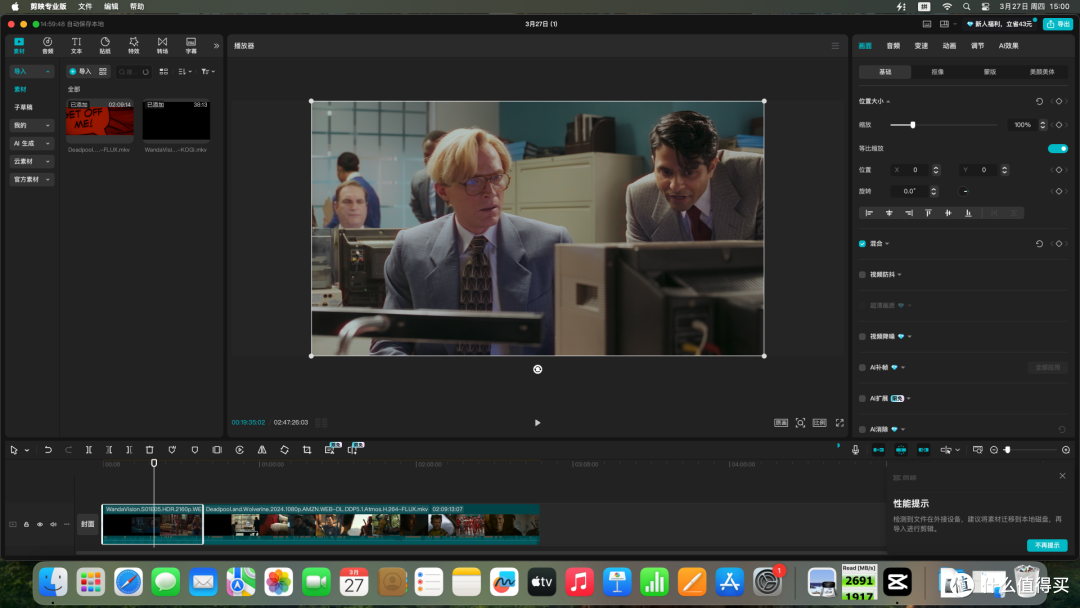Open the 文件 menu in menu bar
Screen dimensions: 1080x608
pos(85,6)
